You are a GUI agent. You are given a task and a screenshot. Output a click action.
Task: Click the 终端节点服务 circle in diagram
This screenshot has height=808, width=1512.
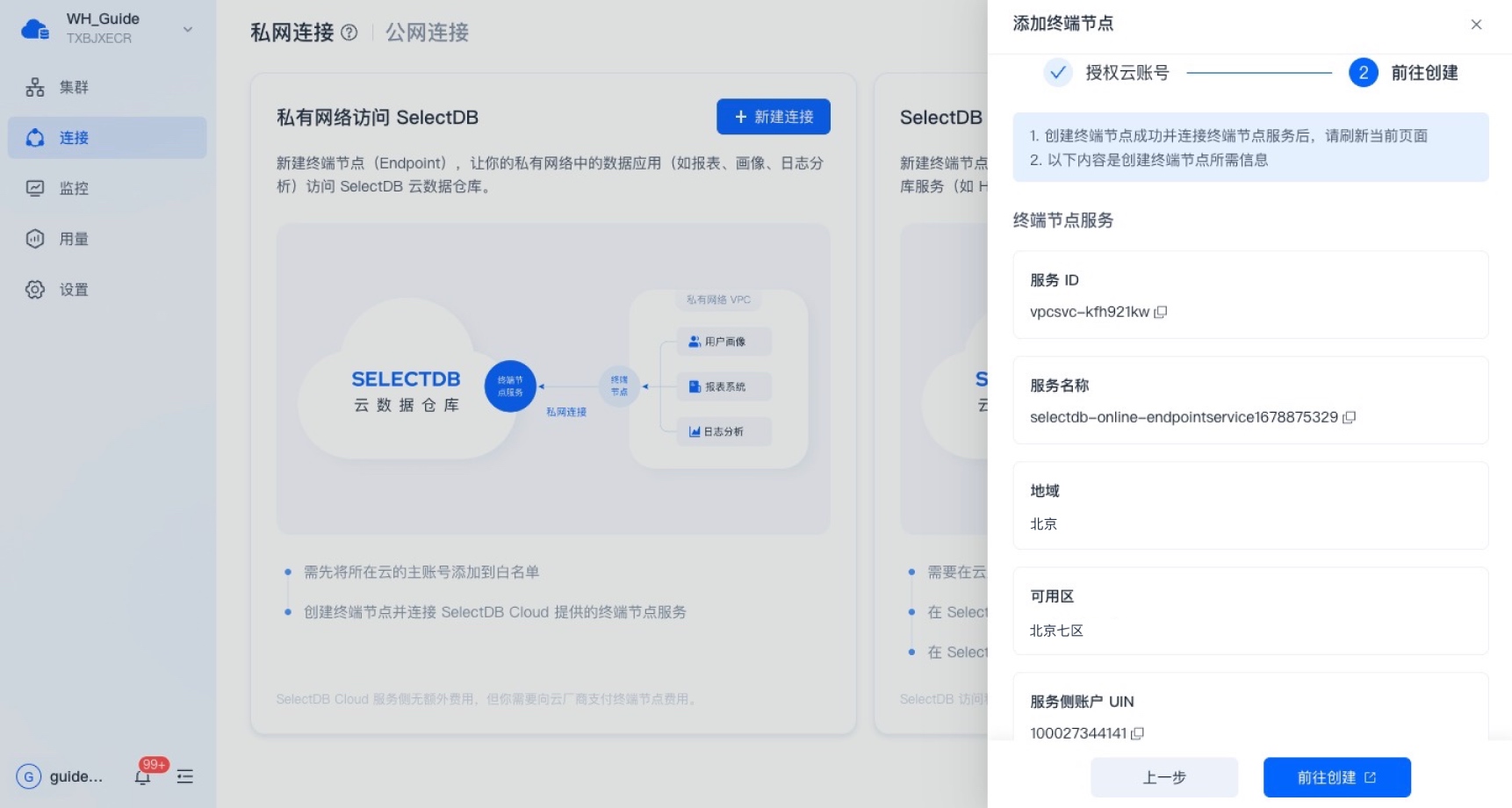coord(510,386)
